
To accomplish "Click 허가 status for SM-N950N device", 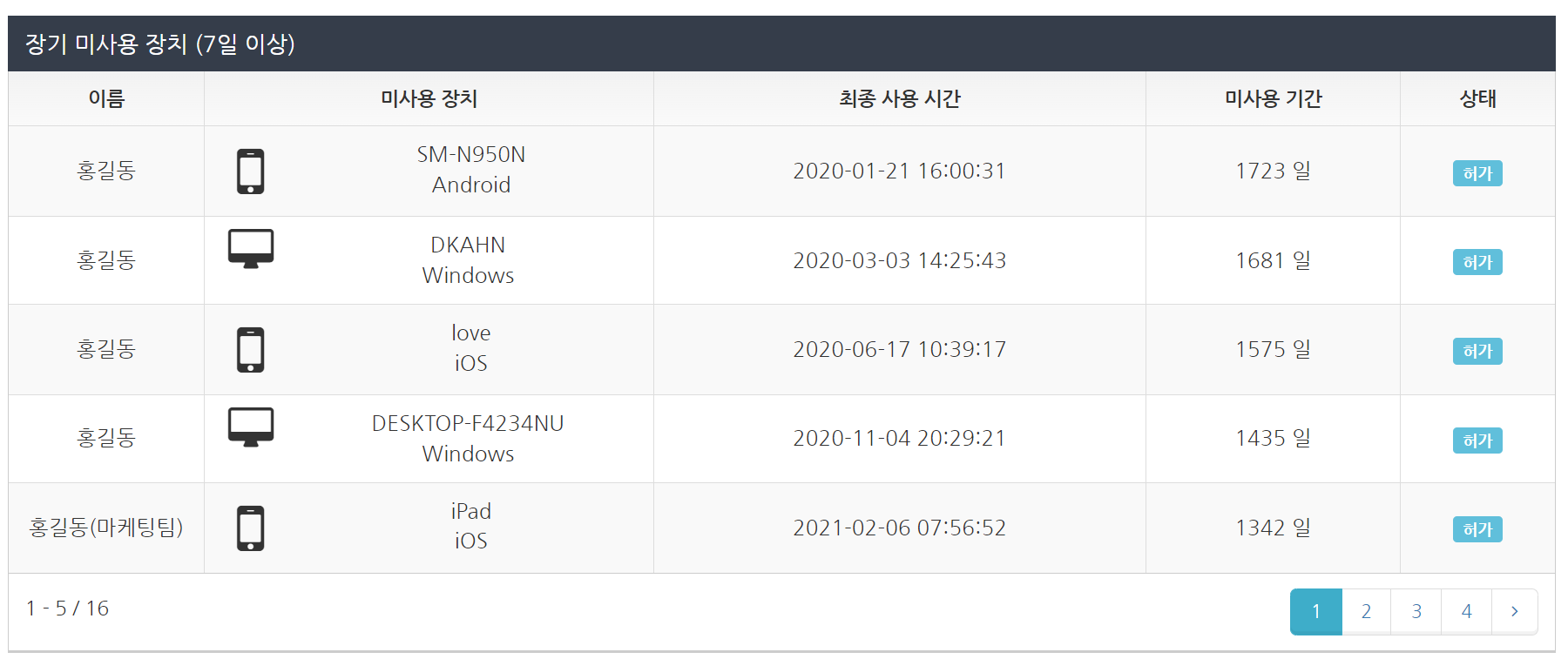I will pyautogui.click(x=1477, y=173).
